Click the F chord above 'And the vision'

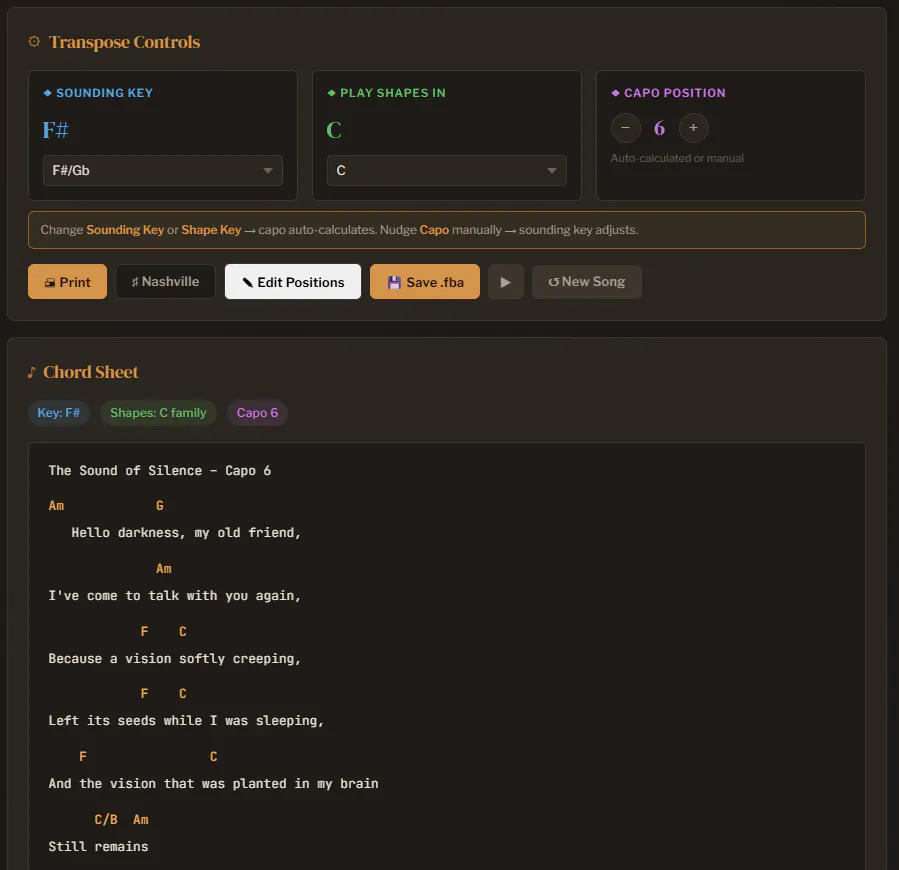point(83,757)
